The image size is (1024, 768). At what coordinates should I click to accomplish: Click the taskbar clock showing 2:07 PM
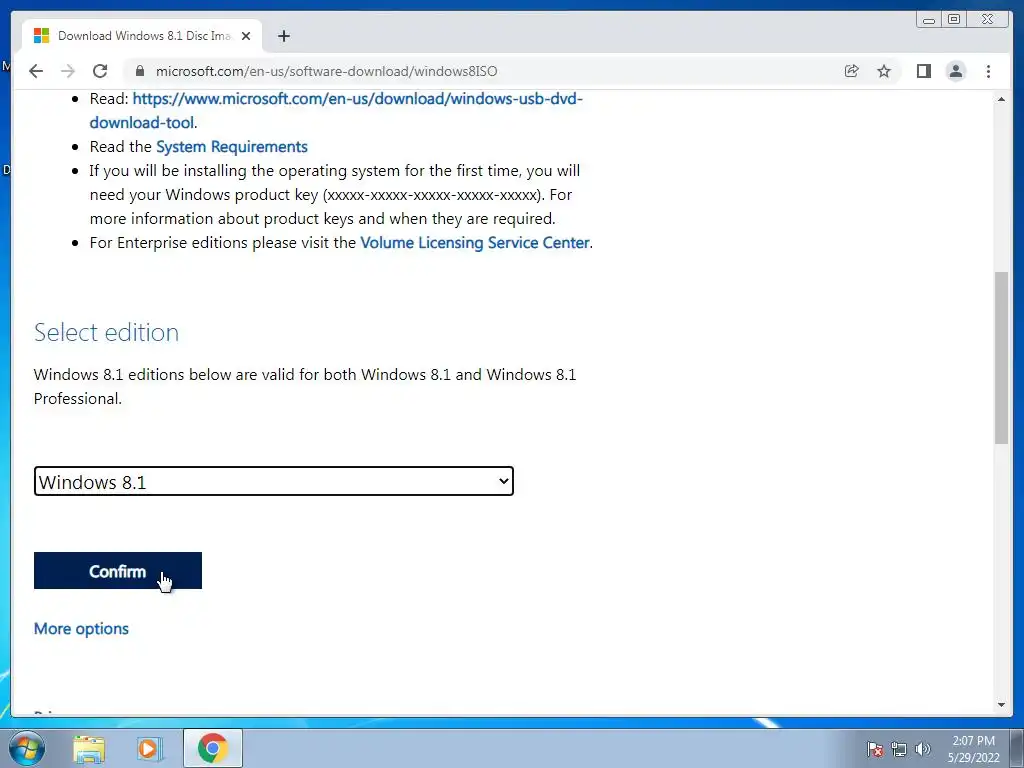[x=974, y=749]
